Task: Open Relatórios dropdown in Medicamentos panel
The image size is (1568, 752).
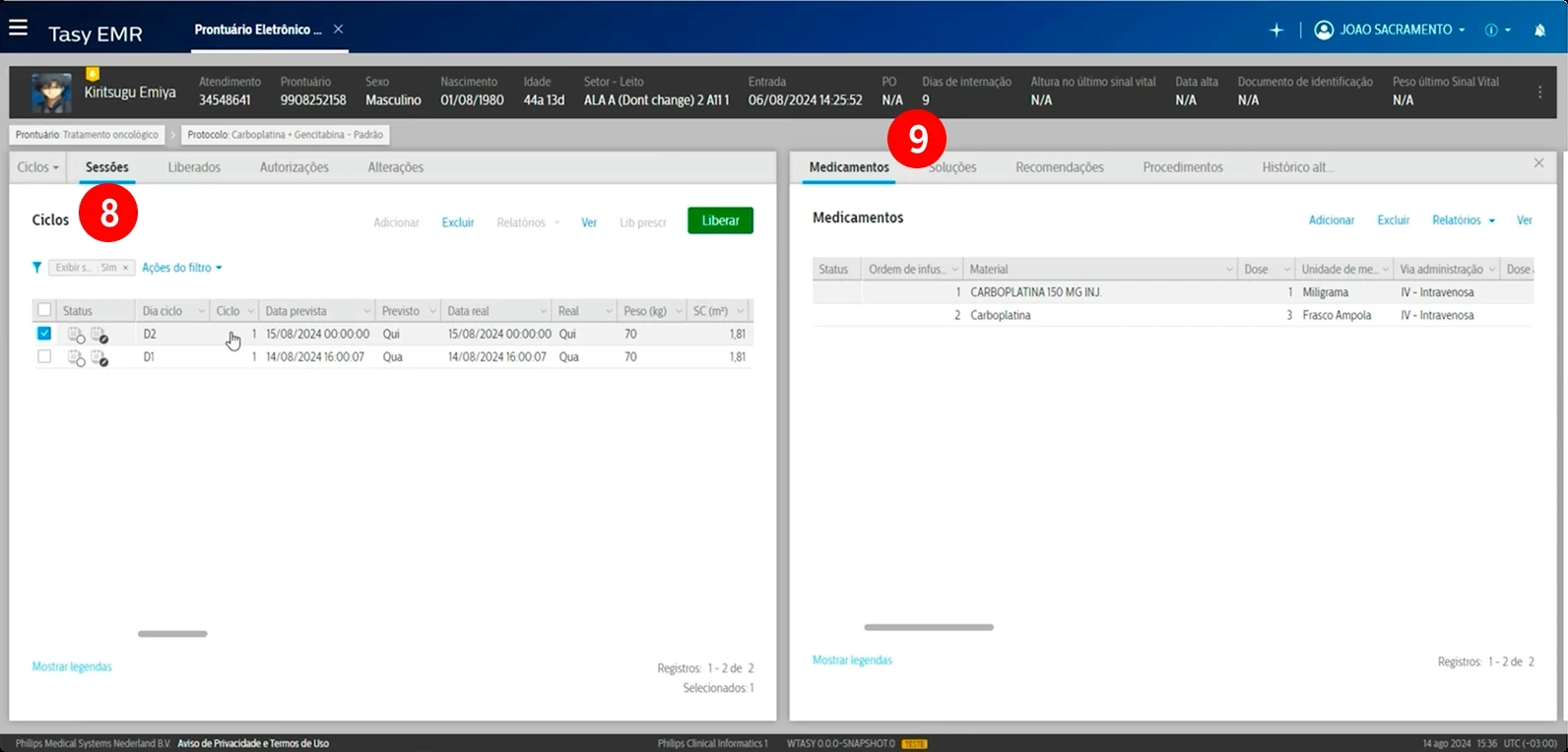Action: pos(1464,220)
